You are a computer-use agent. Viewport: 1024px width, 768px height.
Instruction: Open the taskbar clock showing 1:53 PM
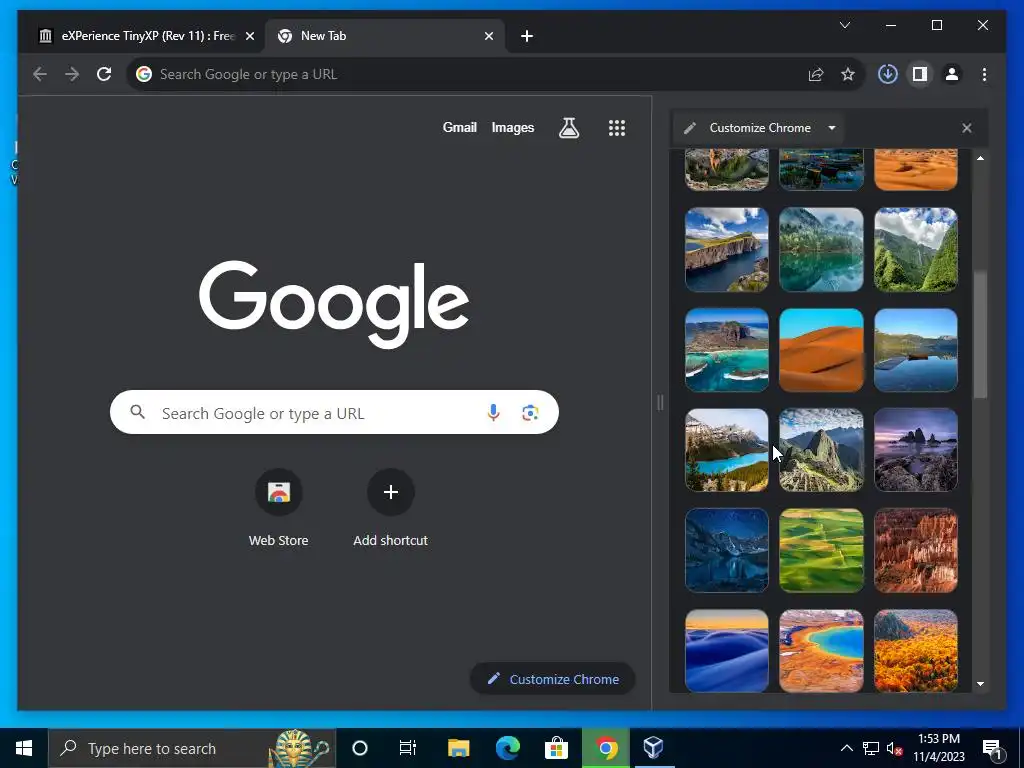click(939, 748)
